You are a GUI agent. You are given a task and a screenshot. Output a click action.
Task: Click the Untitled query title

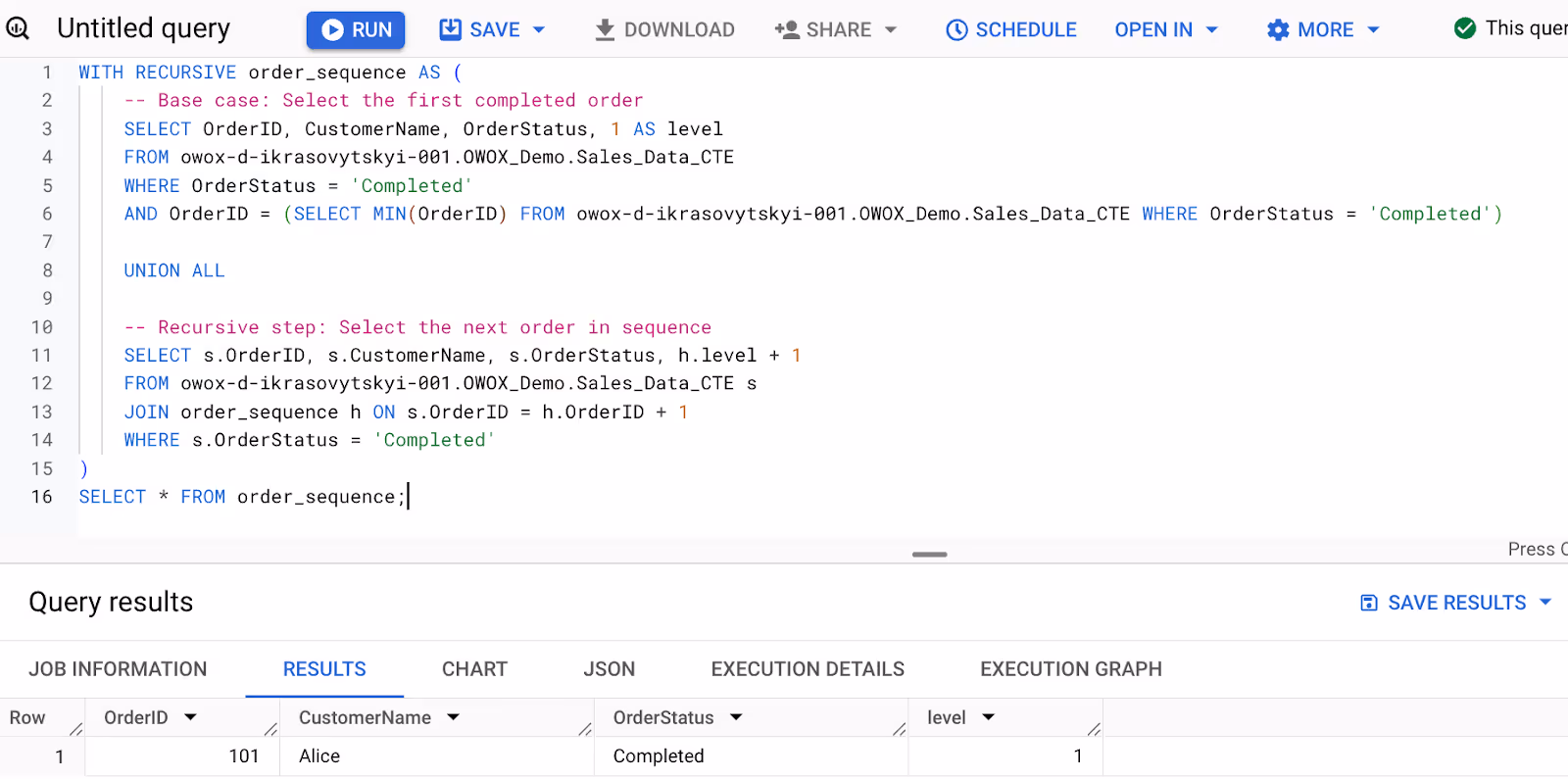(143, 28)
